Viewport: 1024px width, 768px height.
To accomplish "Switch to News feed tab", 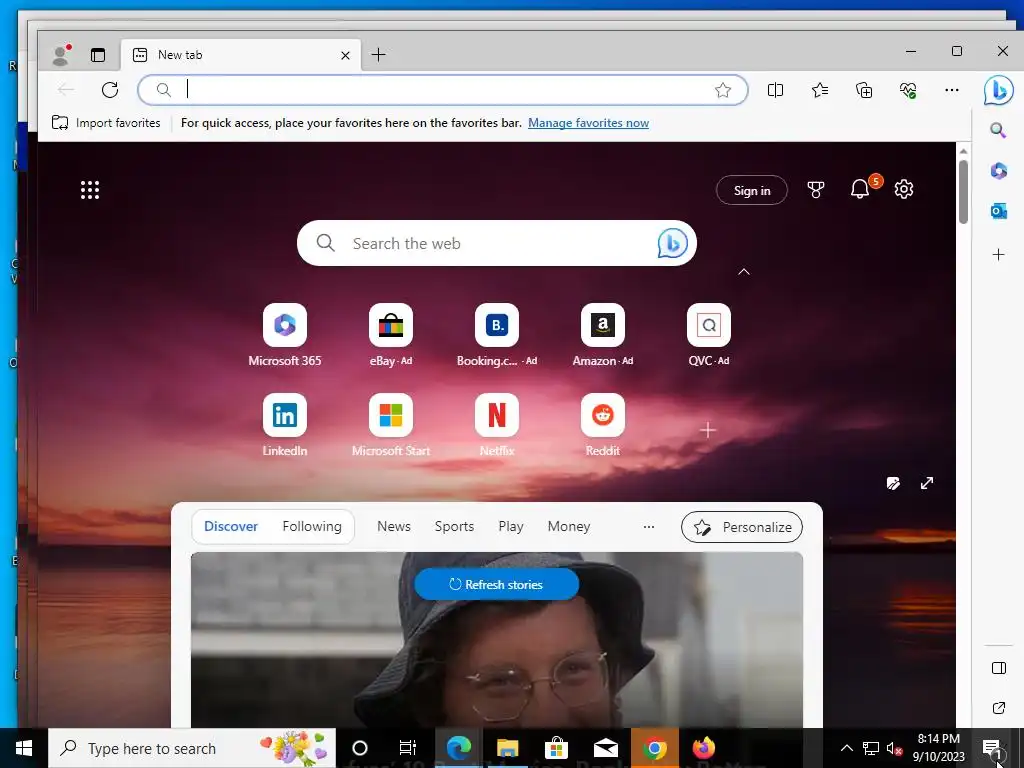I will 394,526.
